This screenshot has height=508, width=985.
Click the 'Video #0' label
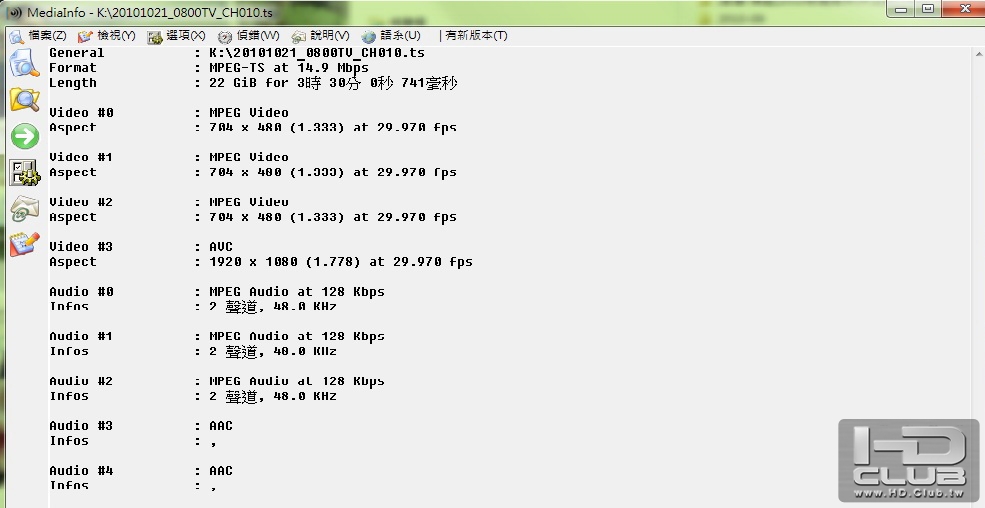82,113
